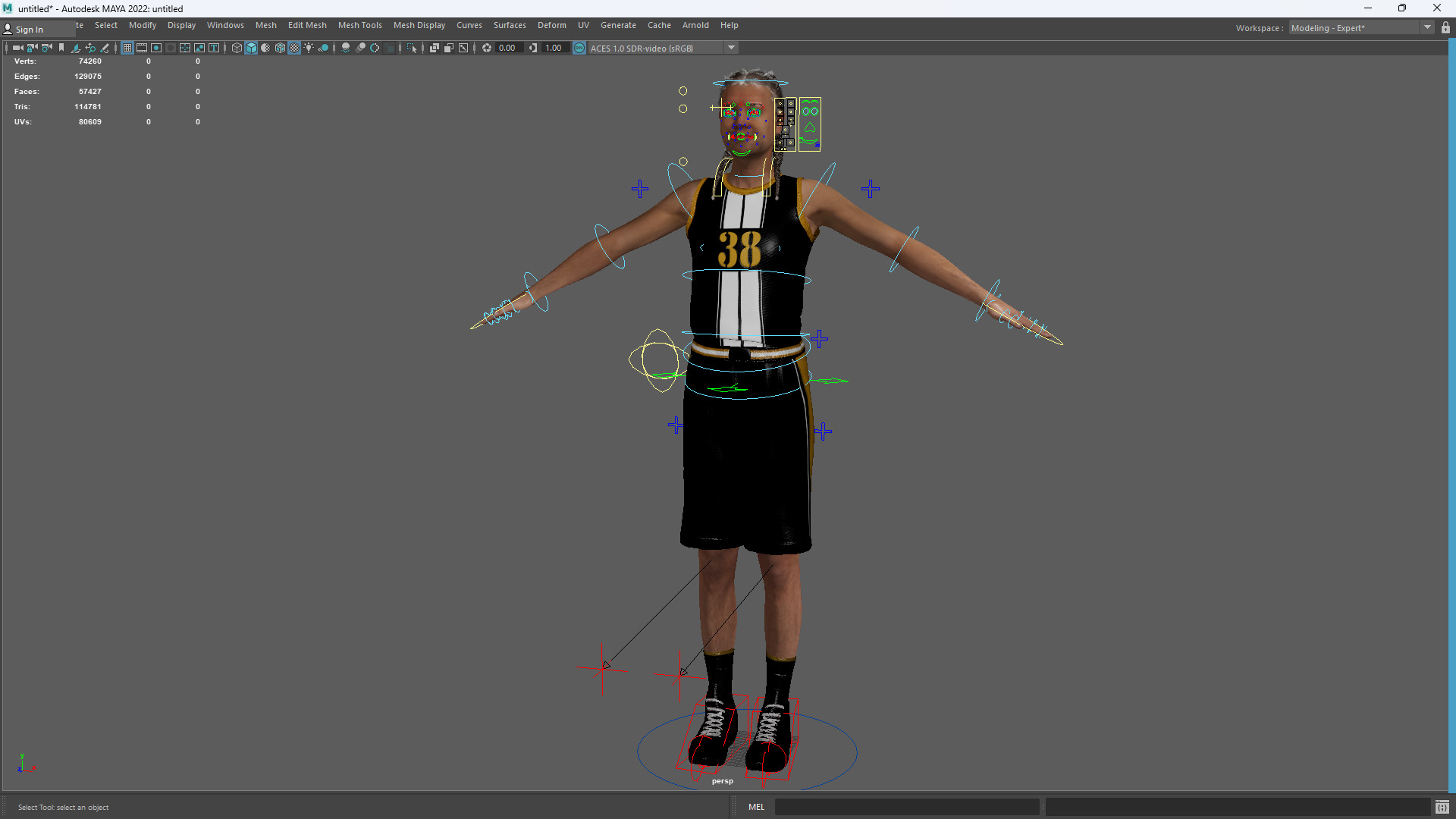Click the Gamma value field
The image size is (1456, 819).
pyautogui.click(x=554, y=48)
